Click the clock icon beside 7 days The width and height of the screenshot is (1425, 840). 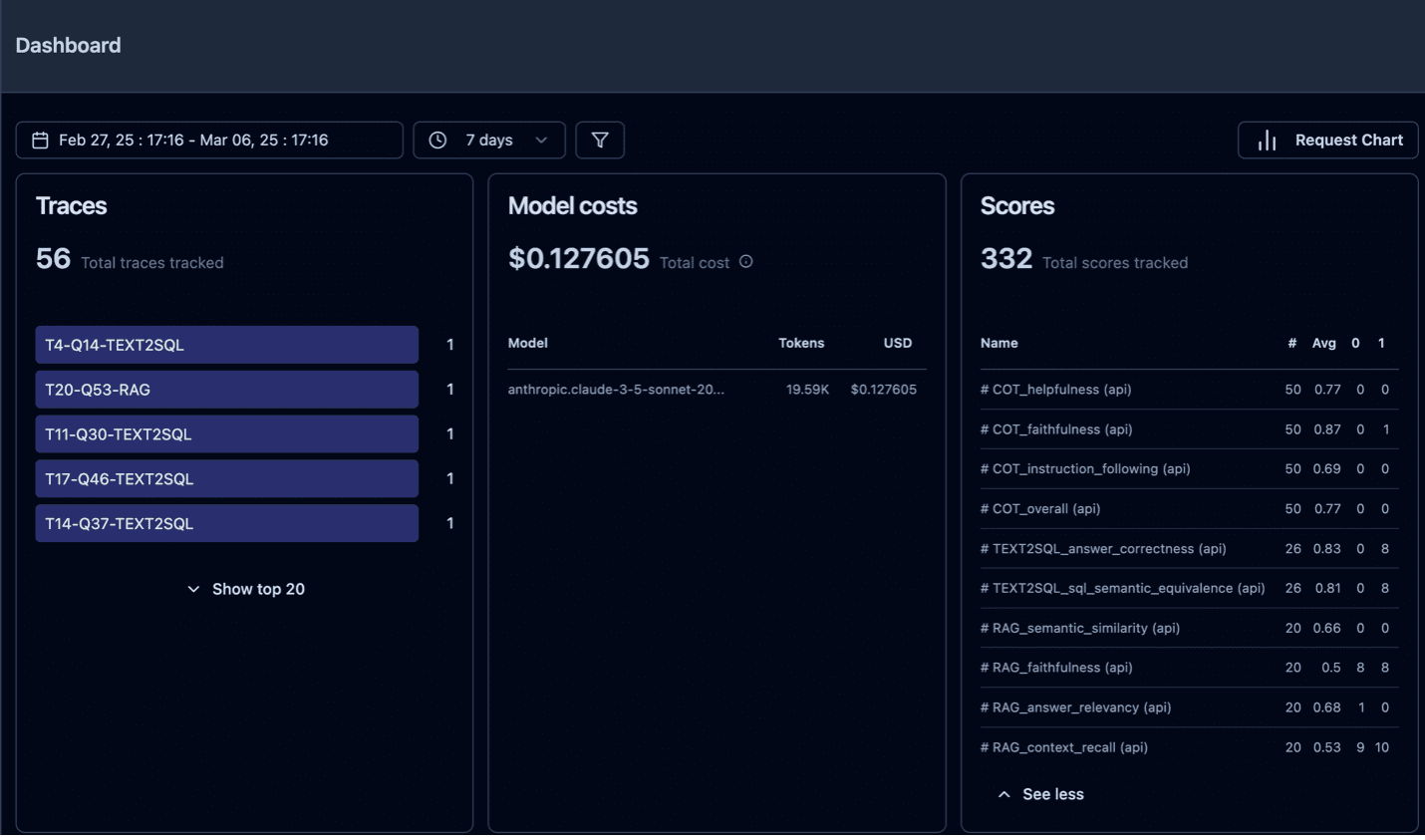coord(437,140)
